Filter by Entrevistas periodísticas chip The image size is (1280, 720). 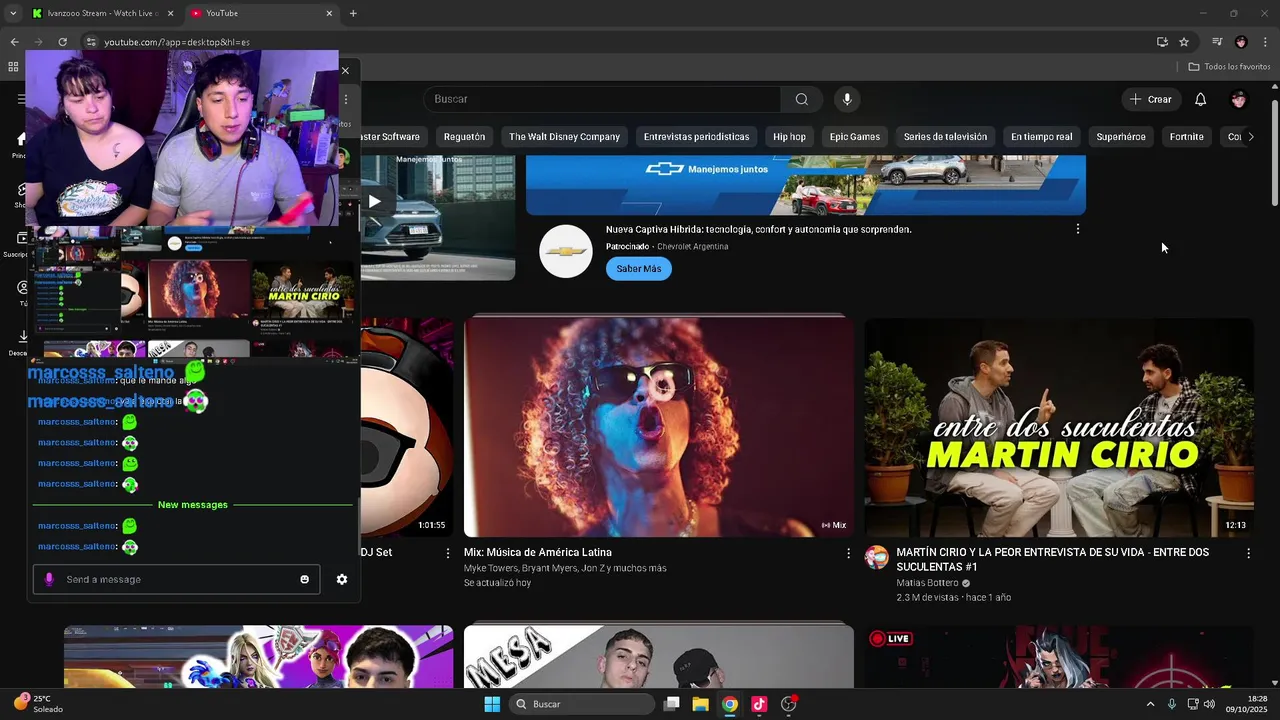point(696,137)
